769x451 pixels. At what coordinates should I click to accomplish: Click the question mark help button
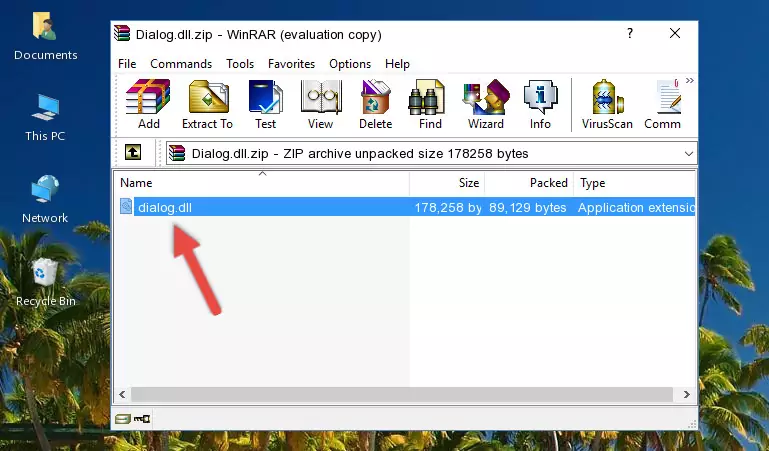pyautogui.click(x=630, y=34)
